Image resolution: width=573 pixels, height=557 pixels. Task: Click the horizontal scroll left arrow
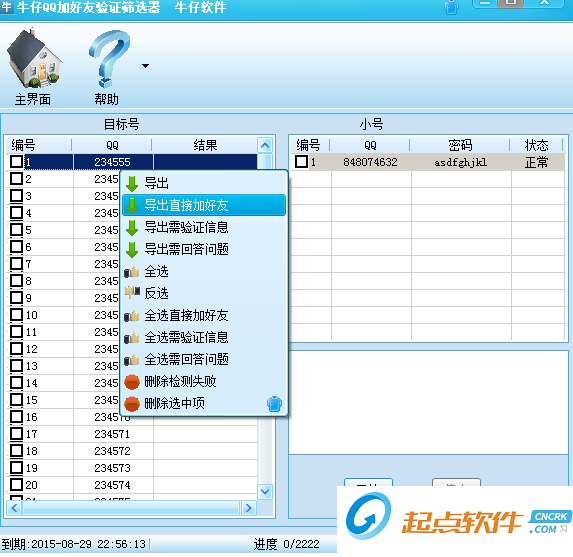click(x=14, y=508)
